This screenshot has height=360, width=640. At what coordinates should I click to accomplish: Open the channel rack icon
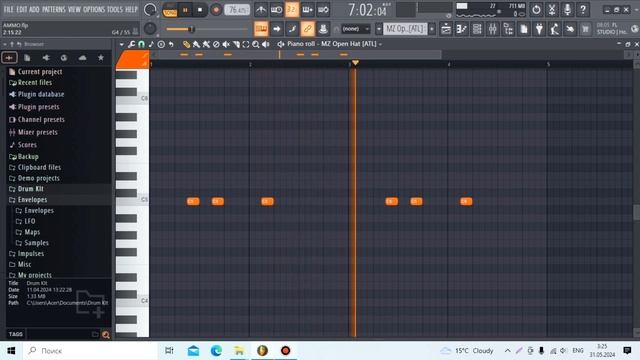(x=477, y=29)
